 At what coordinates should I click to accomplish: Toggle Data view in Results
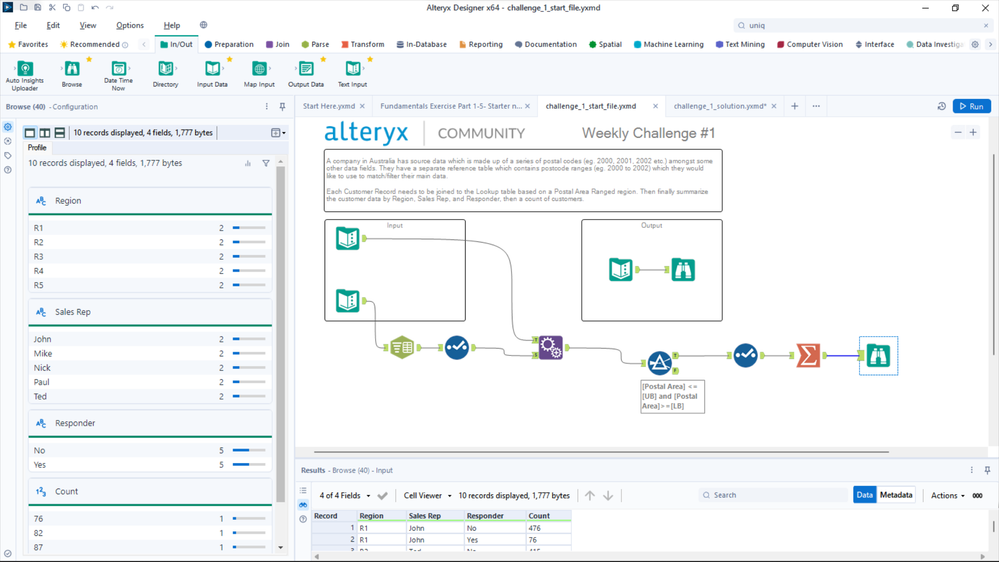click(x=865, y=495)
